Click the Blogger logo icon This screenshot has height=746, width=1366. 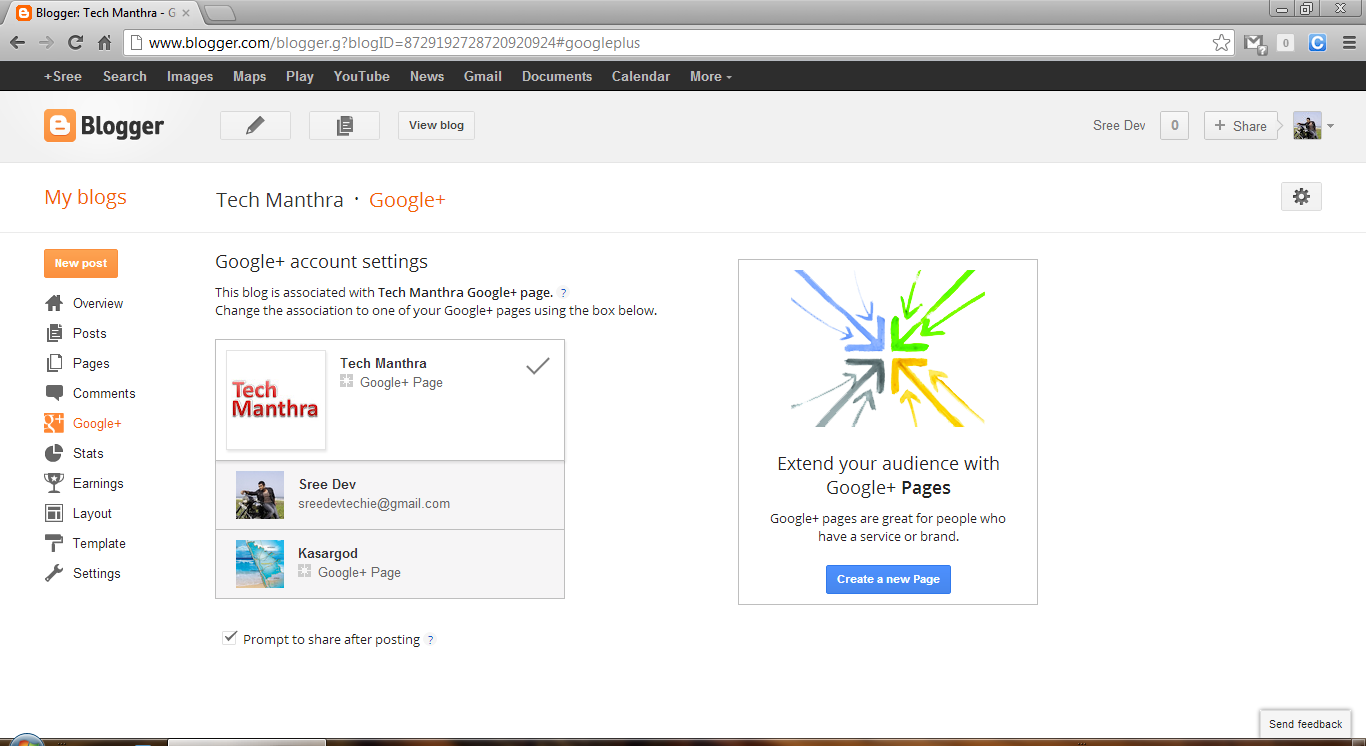pyautogui.click(x=60, y=126)
